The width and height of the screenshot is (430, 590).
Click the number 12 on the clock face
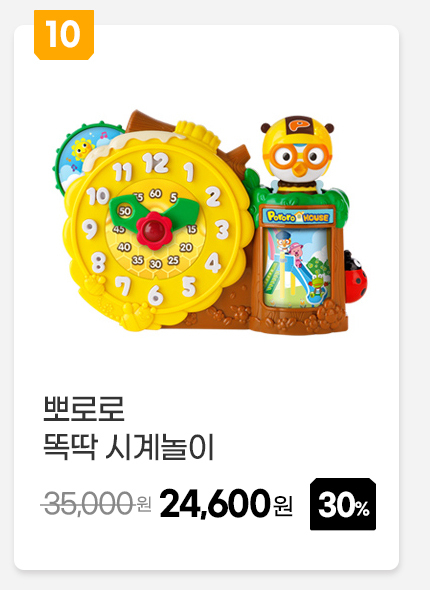point(155,163)
